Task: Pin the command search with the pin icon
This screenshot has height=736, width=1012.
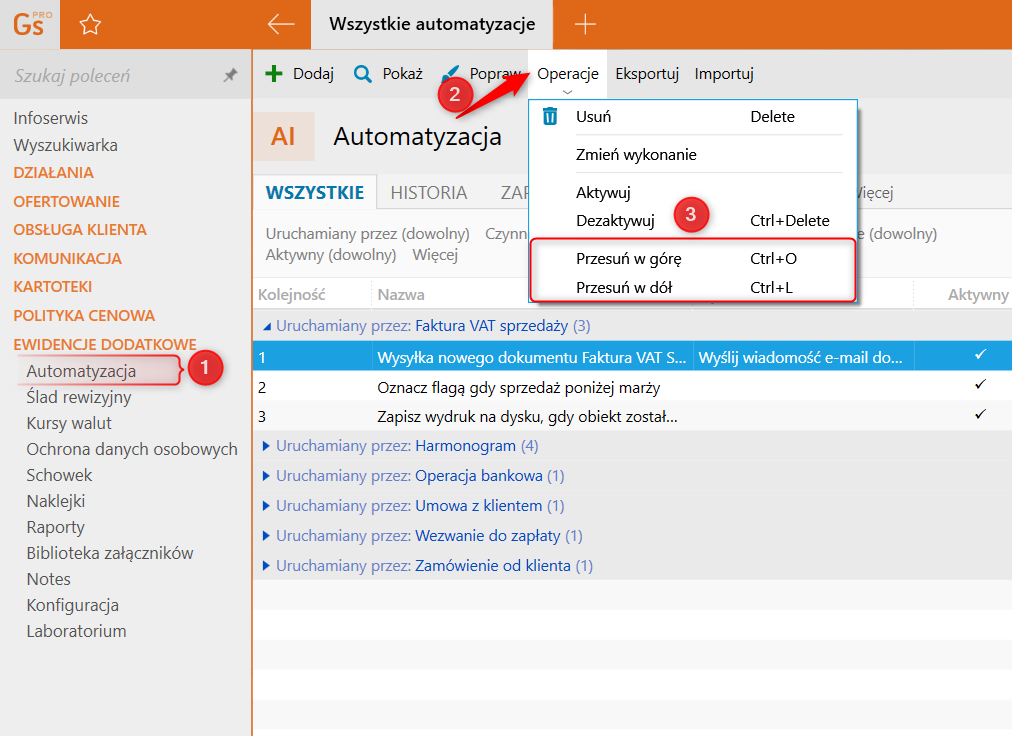Action: [230, 76]
